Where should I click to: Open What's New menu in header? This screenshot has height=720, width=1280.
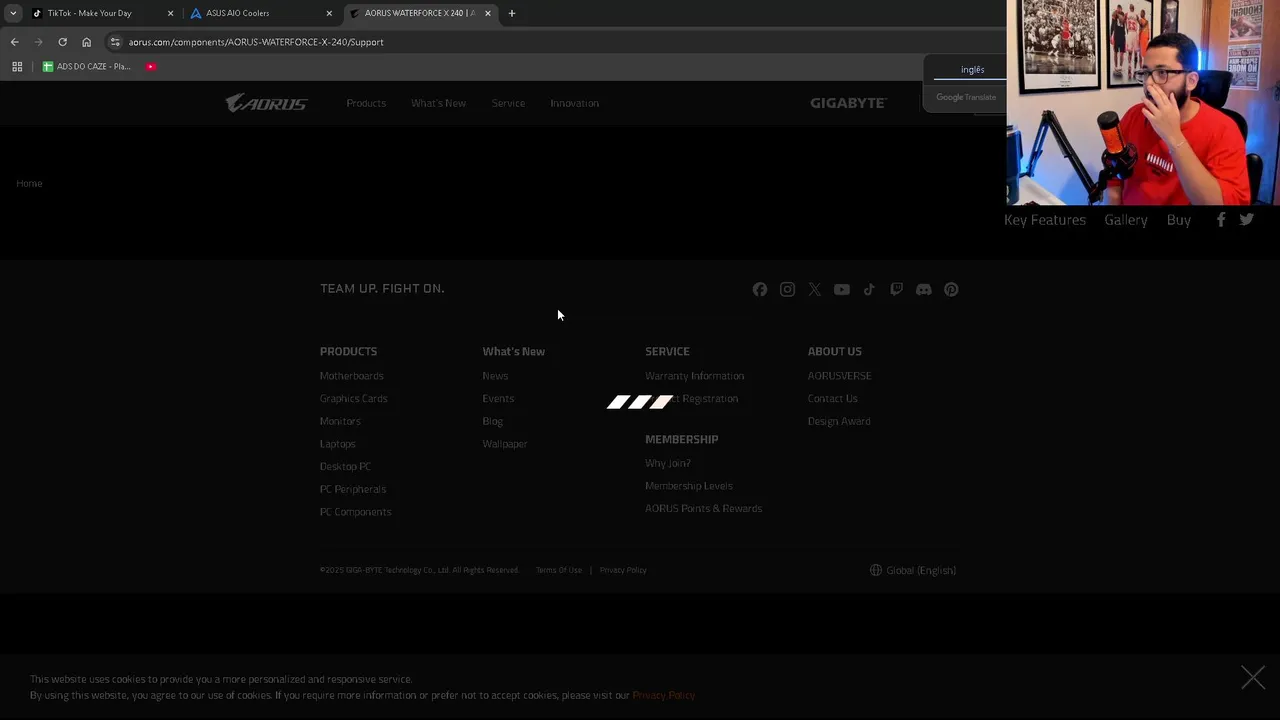[x=438, y=103]
